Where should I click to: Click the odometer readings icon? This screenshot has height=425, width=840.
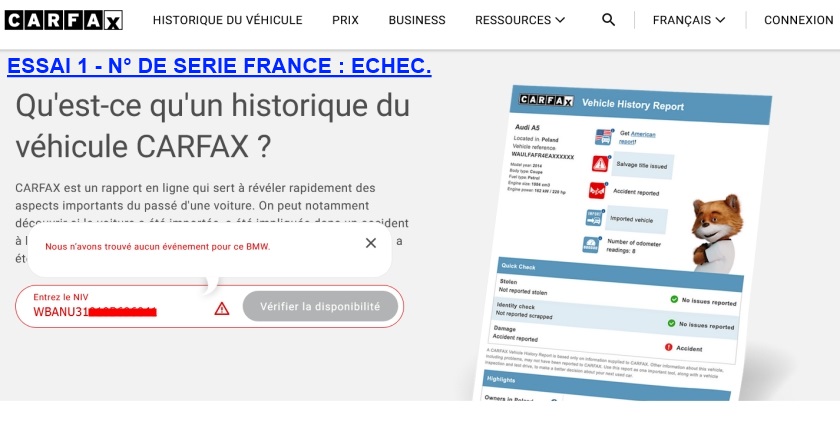click(590, 245)
